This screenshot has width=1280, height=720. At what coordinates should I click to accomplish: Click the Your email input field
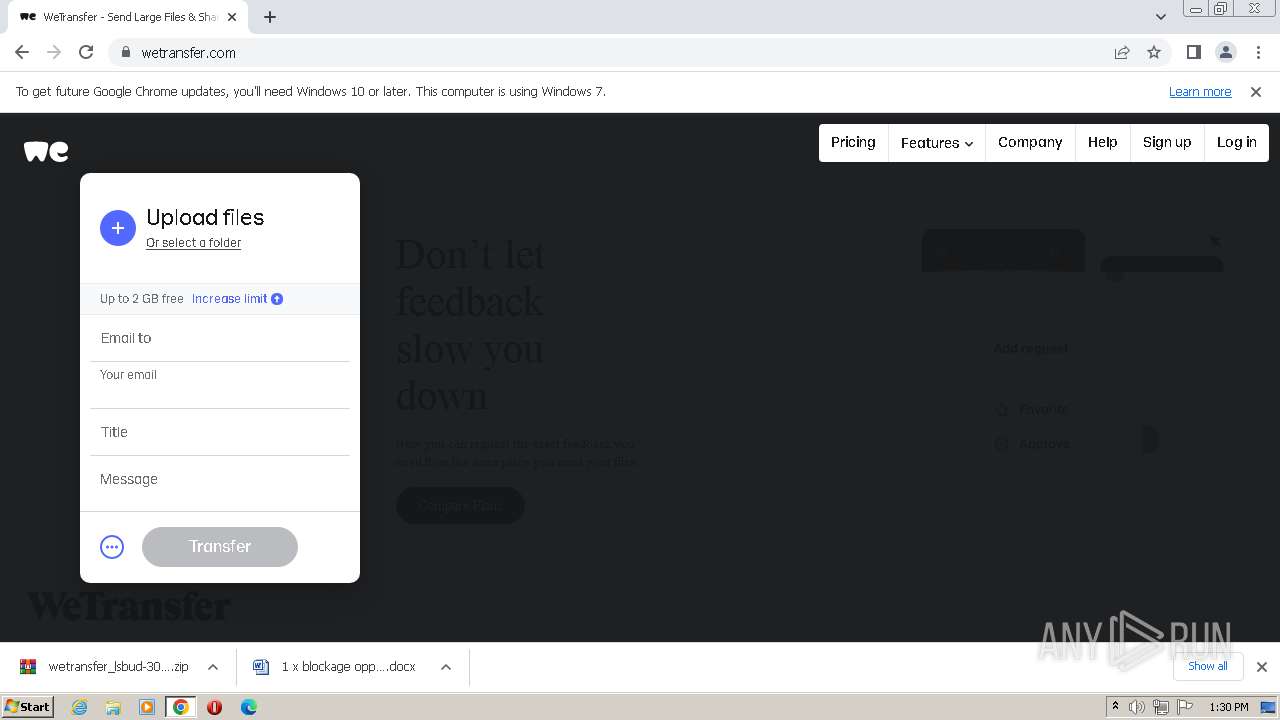[x=220, y=385]
